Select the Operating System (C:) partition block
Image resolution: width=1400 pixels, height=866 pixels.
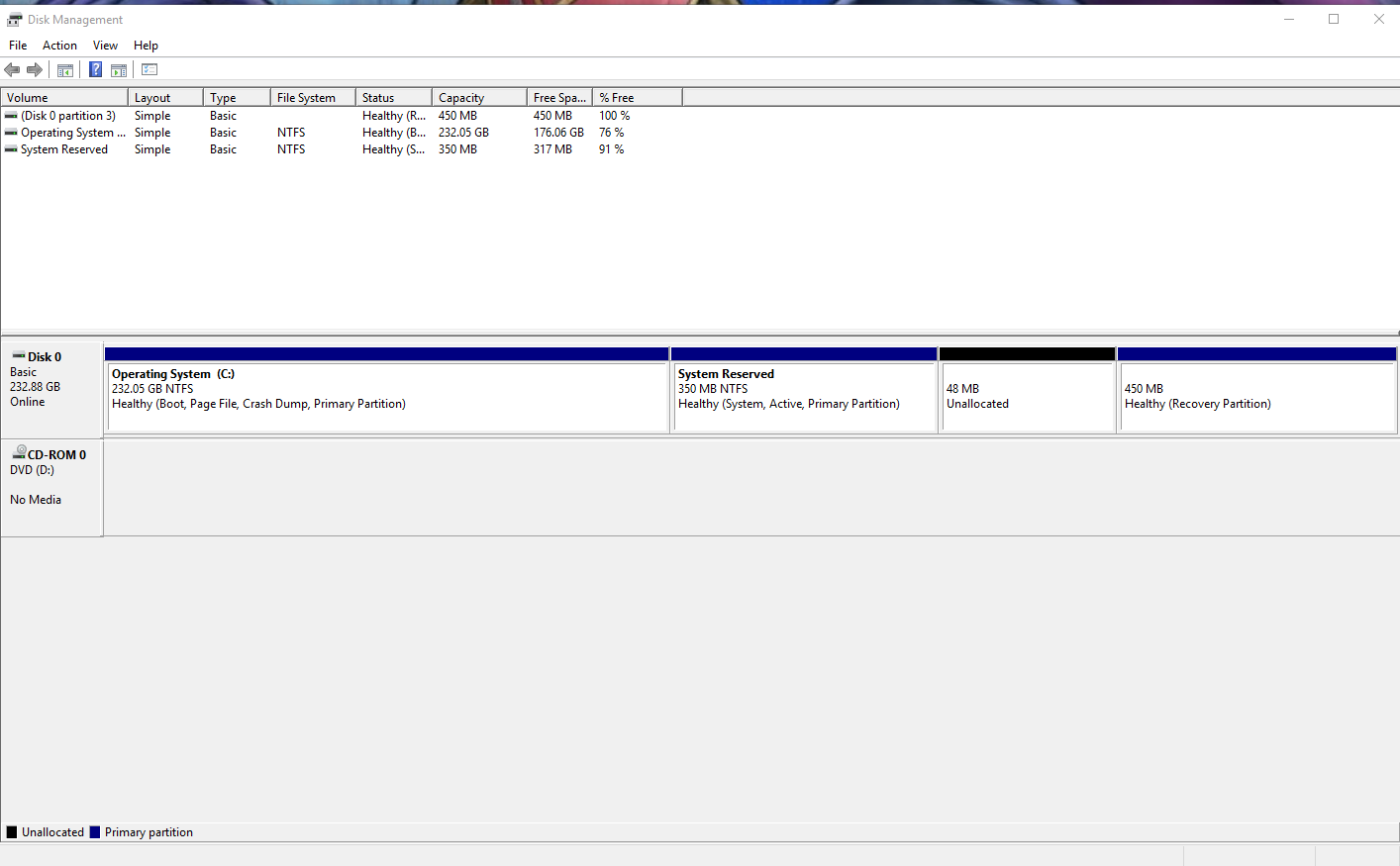[387, 390]
